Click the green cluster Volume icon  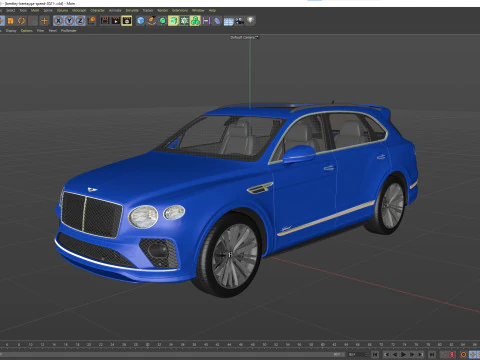[x=195, y=21]
